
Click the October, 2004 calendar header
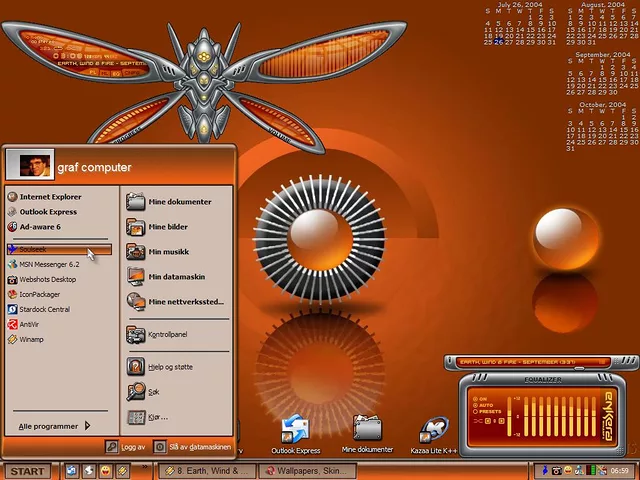point(602,104)
